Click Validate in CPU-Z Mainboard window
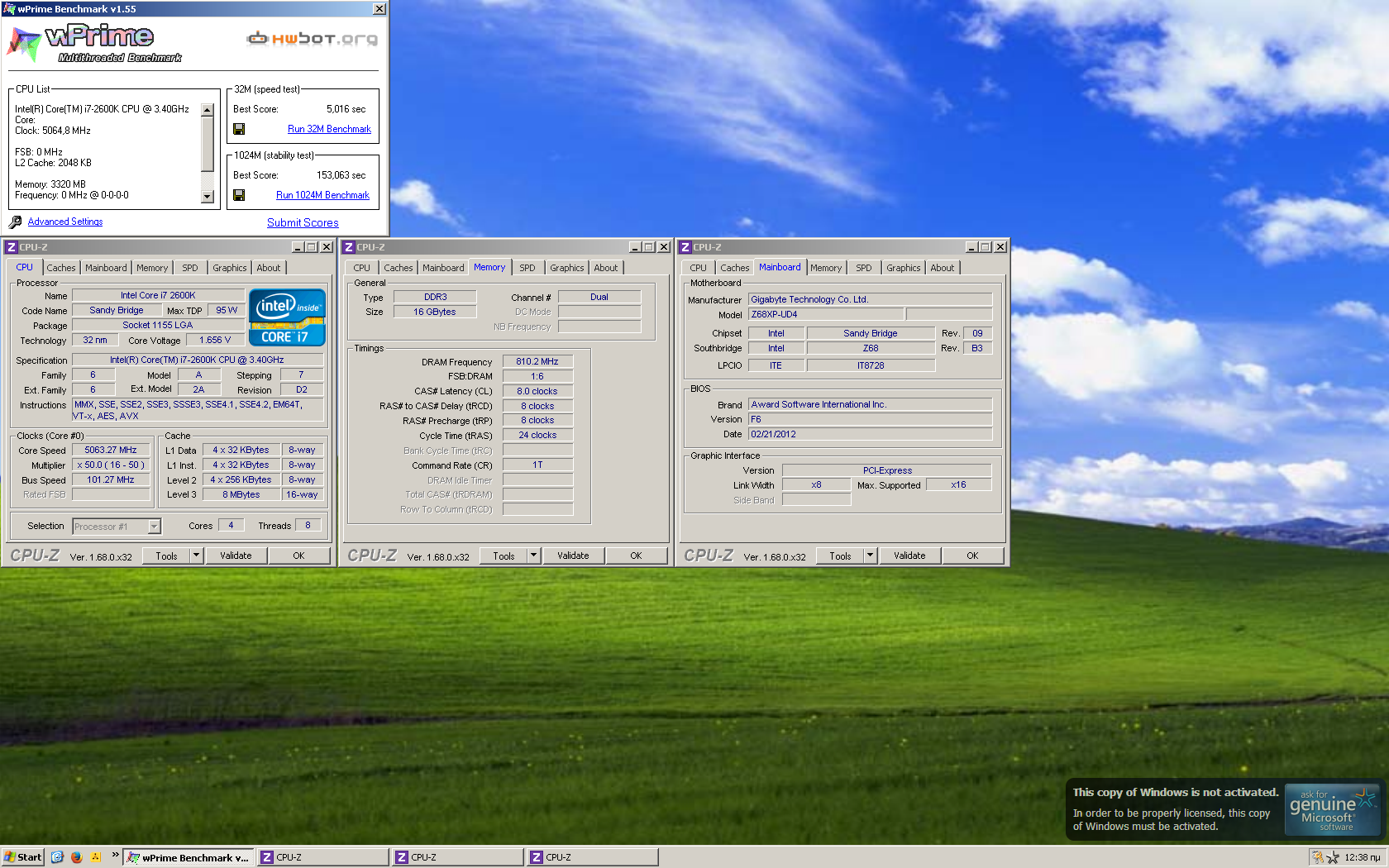The width and height of the screenshot is (1389, 868). pyautogui.click(x=909, y=556)
